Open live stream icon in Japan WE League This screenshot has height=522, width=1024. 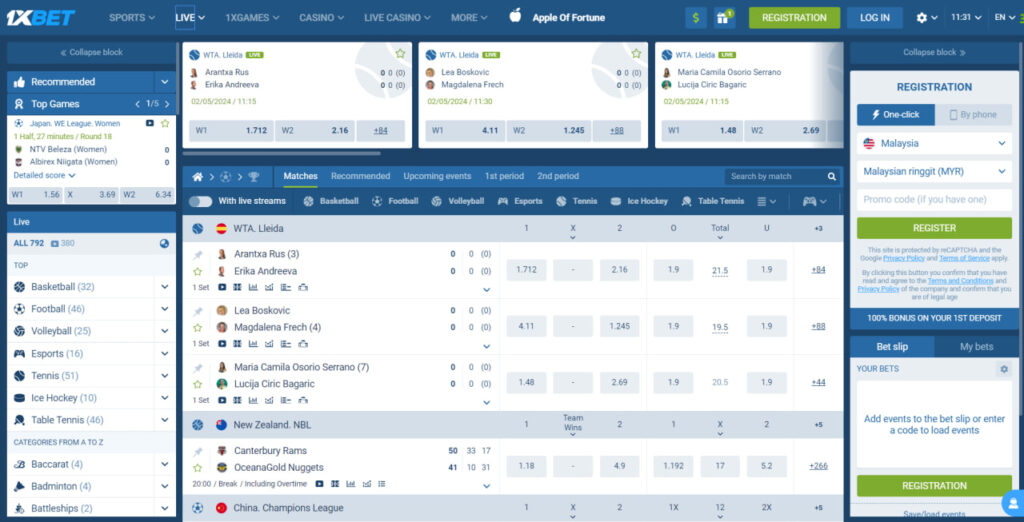pos(150,123)
